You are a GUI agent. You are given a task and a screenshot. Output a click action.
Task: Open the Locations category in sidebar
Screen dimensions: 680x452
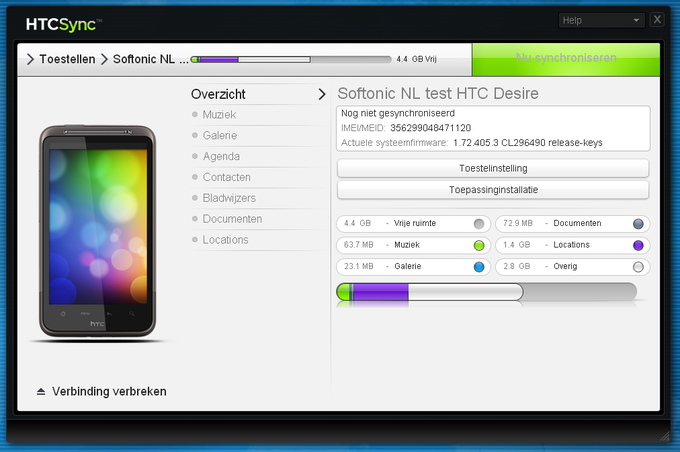pyautogui.click(x=225, y=239)
